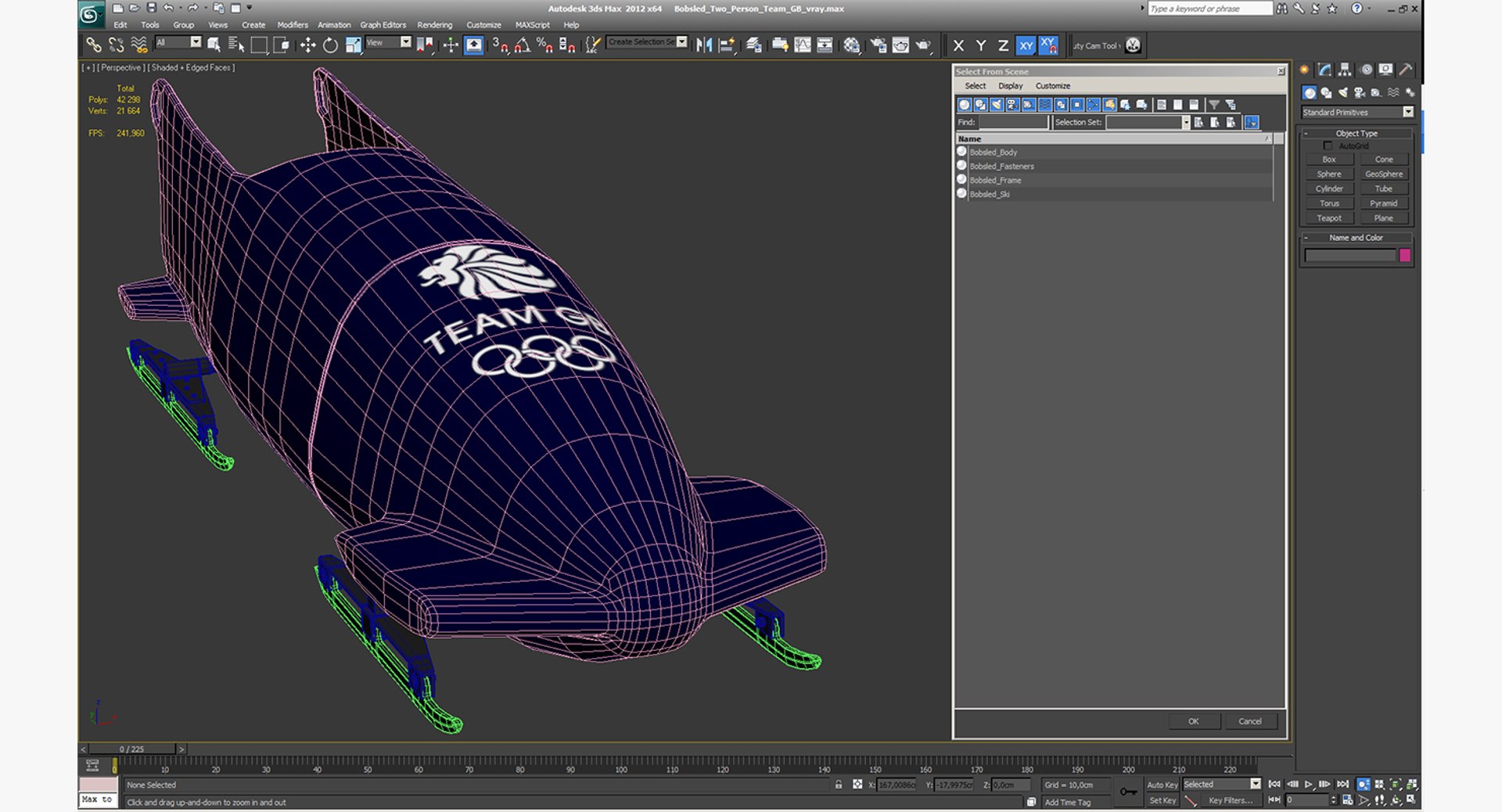
Task: Open the Standard Primitives dropdown
Action: [1357, 113]
